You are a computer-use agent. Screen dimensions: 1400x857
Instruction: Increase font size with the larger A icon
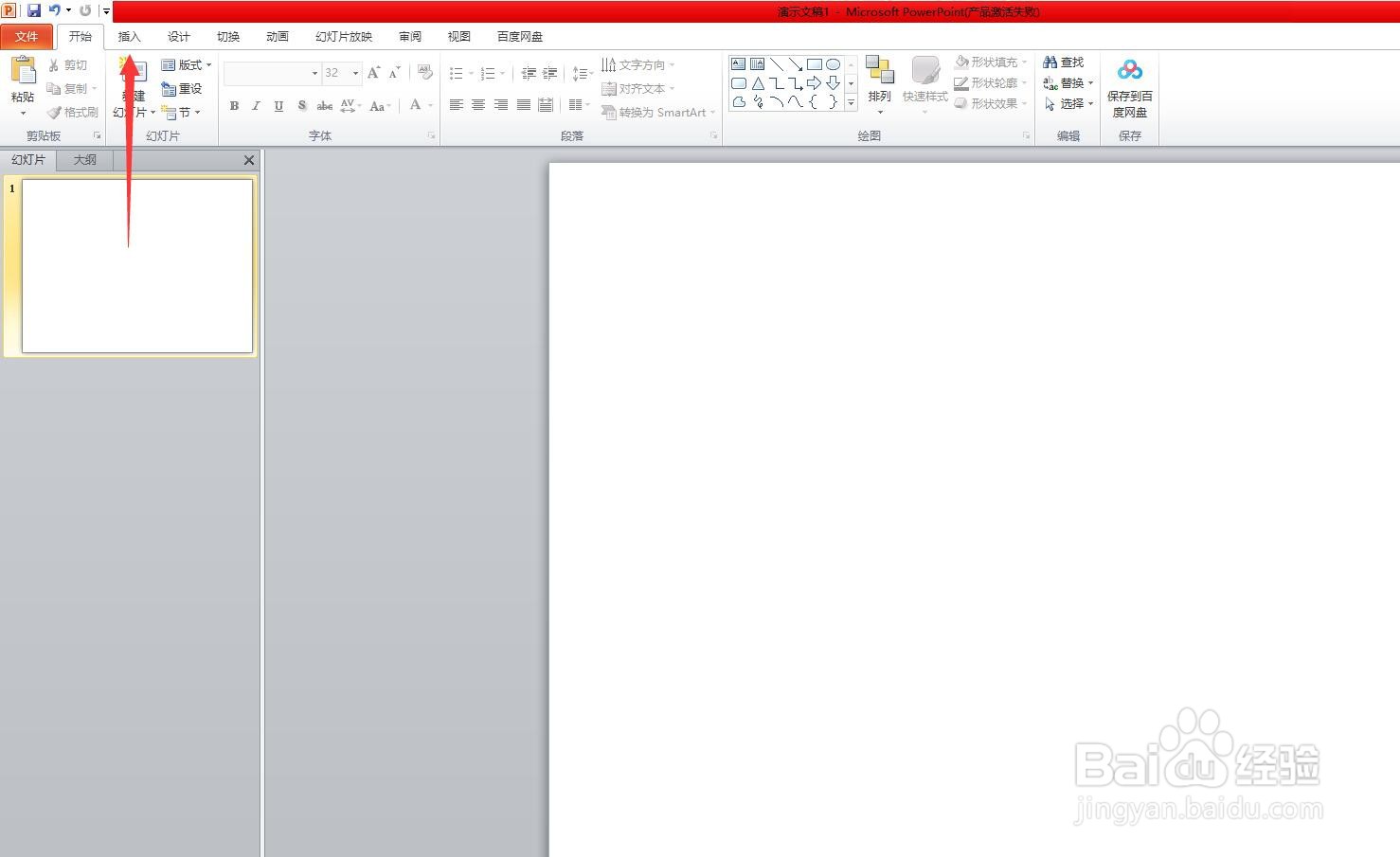pyautogui.click(x=373, y=73)
